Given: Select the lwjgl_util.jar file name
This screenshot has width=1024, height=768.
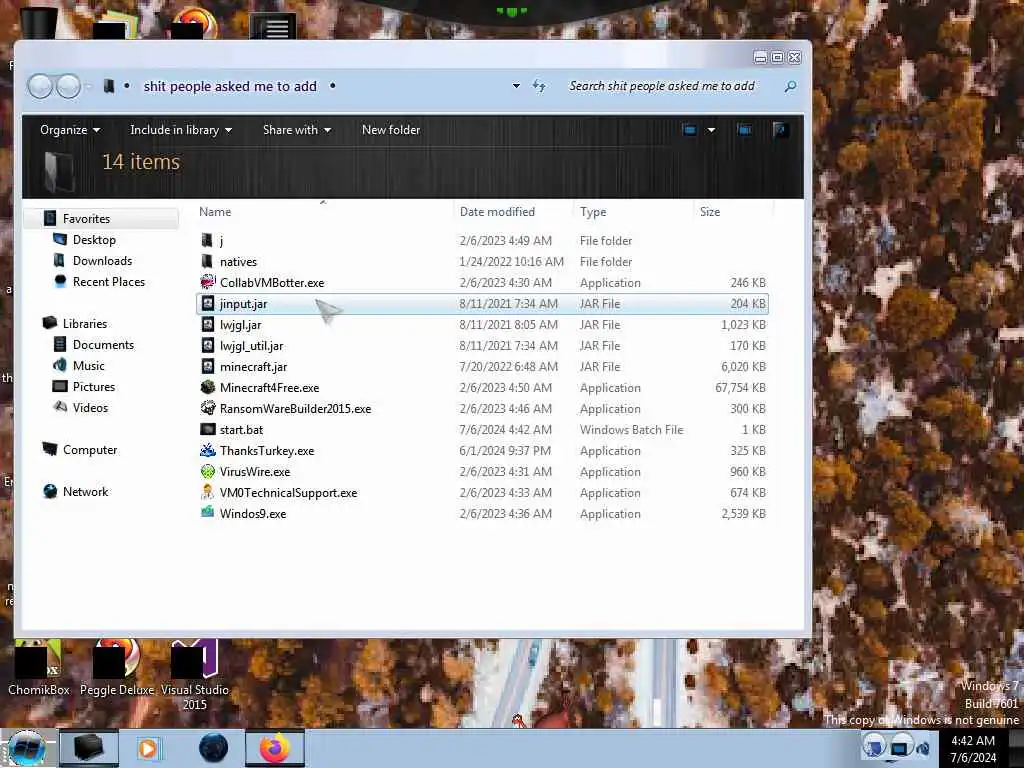Looking at the screenshot, I should coord(251,345).
